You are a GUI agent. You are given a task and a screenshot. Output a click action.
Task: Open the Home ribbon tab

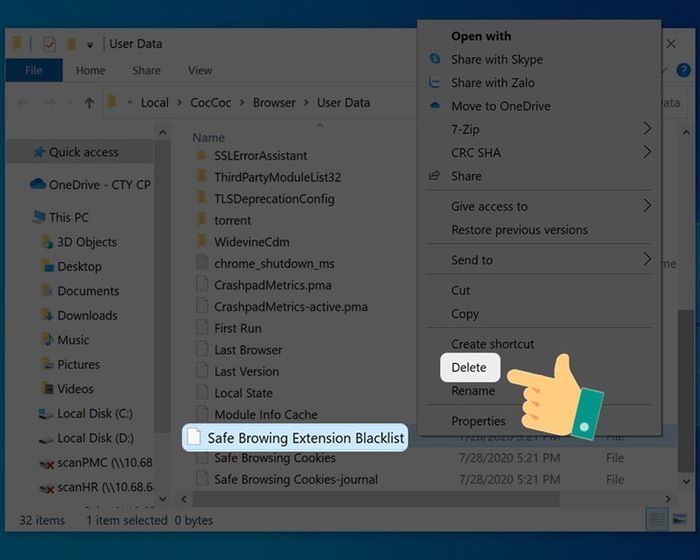click(91, 71)
